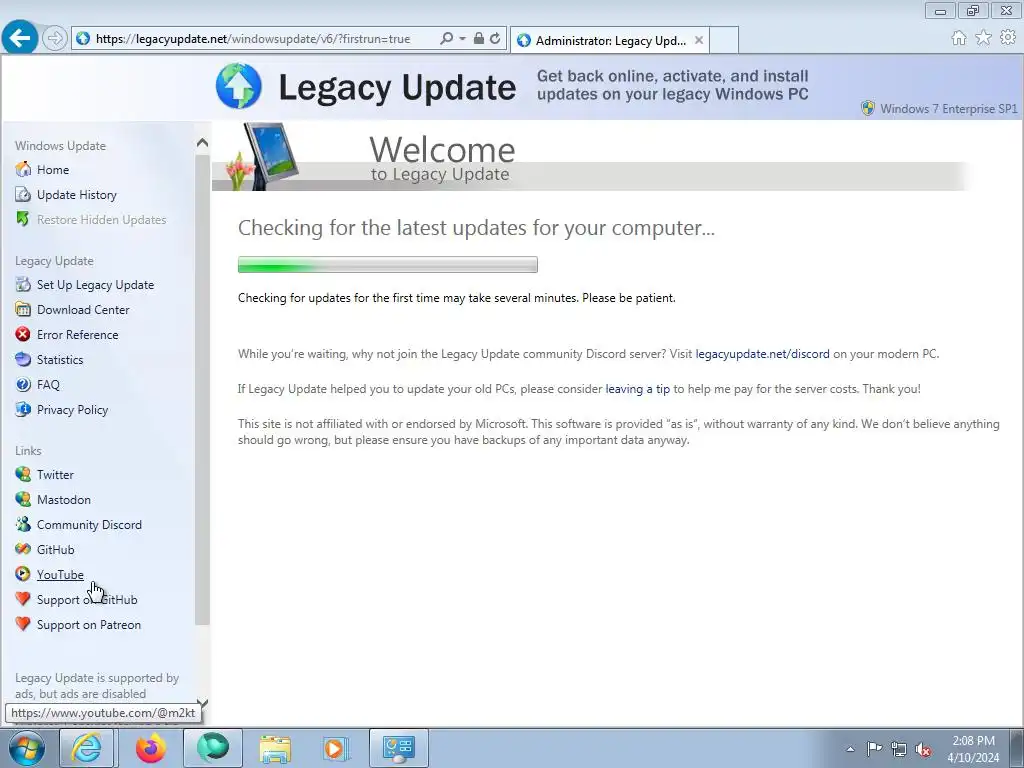Click the GitHub icon in Links
The width and height of the screenshot is (1024, 768).
coord(23,549)
